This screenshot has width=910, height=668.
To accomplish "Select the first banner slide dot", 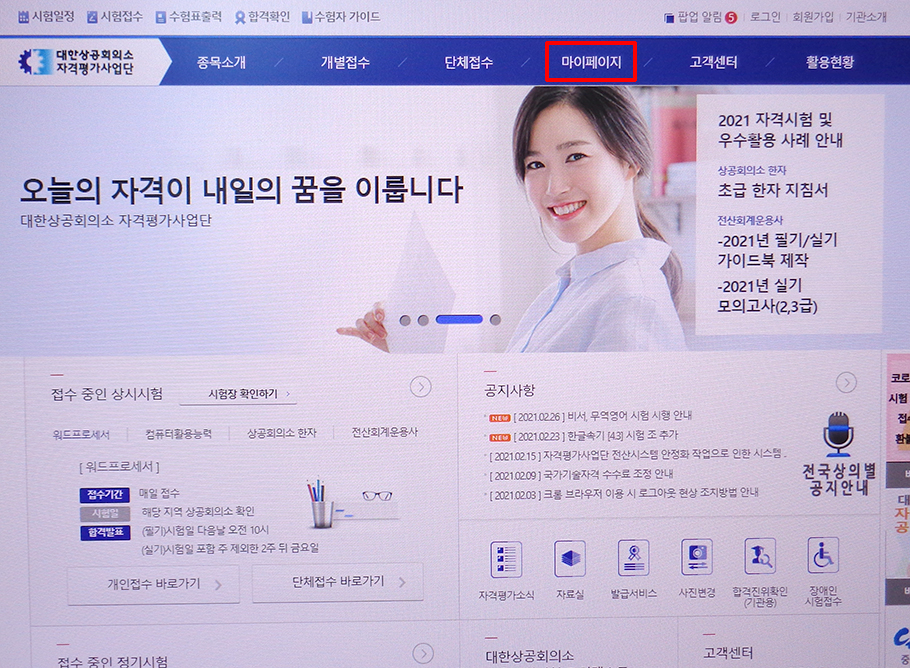I will [405, 320].
